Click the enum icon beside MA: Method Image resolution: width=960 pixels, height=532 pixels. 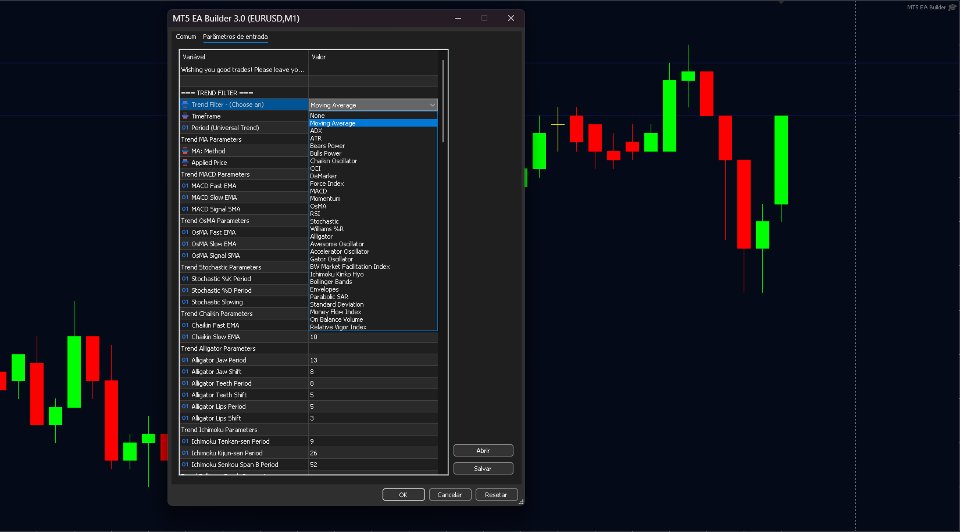(x=185, y=151)
